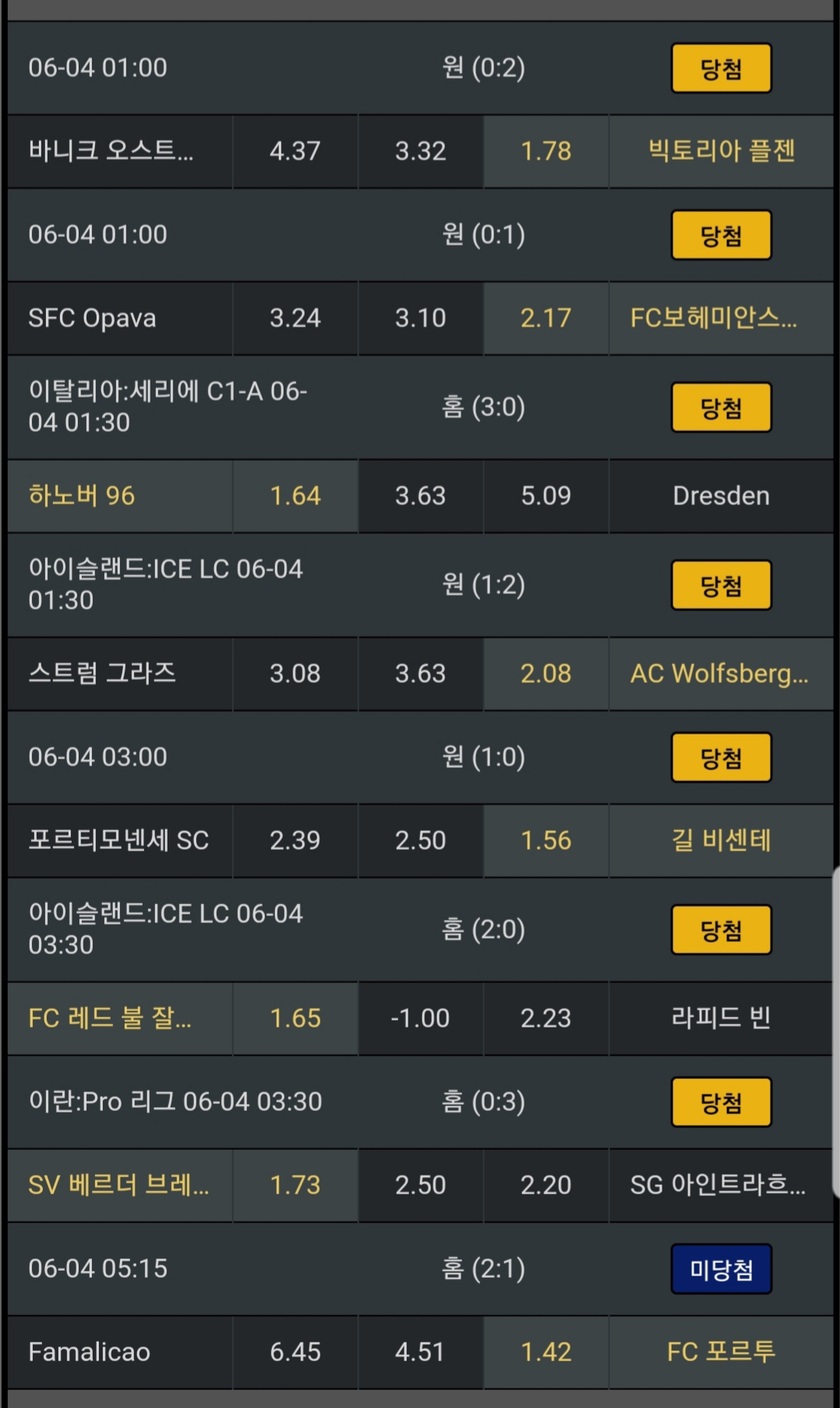The height and width of the screenshot is (1408, 840).
Task: Click the blue 미당첨 badge
Action: [x=721, y=1268]
